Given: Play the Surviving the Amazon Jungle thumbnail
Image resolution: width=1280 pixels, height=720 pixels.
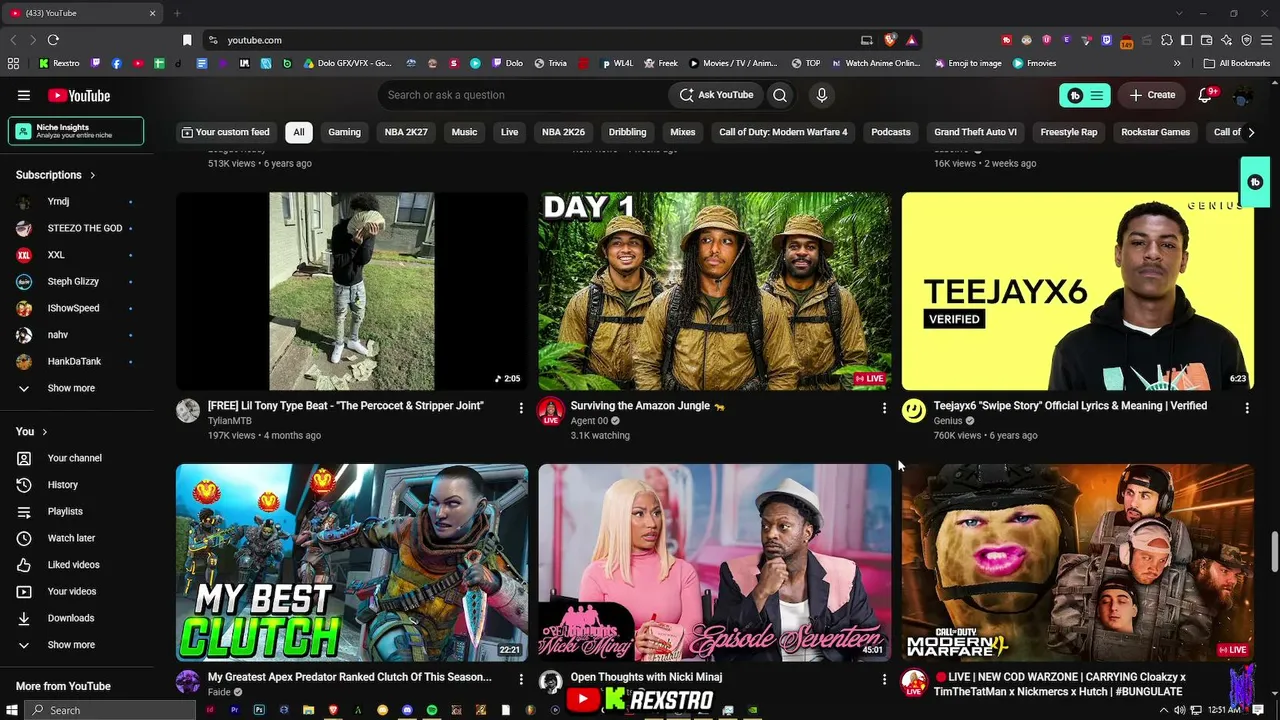Looking at the screenshot, I should click(715, 291).
